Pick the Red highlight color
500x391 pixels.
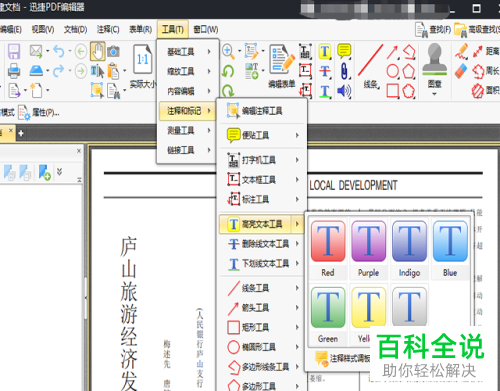click(328, 248)
